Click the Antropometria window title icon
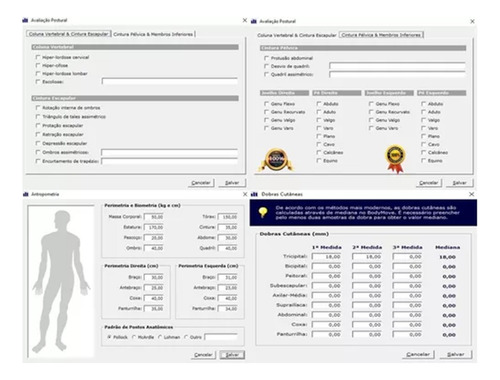 pyautogui.click(x=25, y=194)
